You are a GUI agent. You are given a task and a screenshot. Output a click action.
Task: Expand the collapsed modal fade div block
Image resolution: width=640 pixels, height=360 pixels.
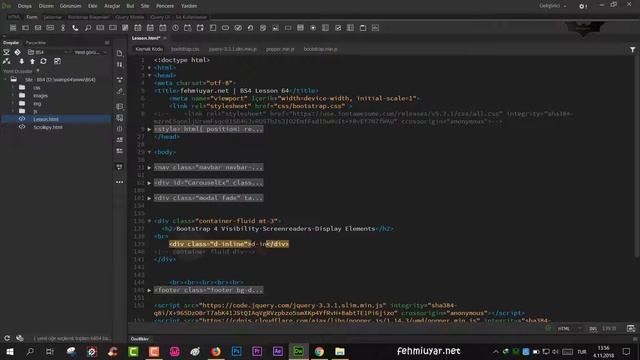coord(149,198)
